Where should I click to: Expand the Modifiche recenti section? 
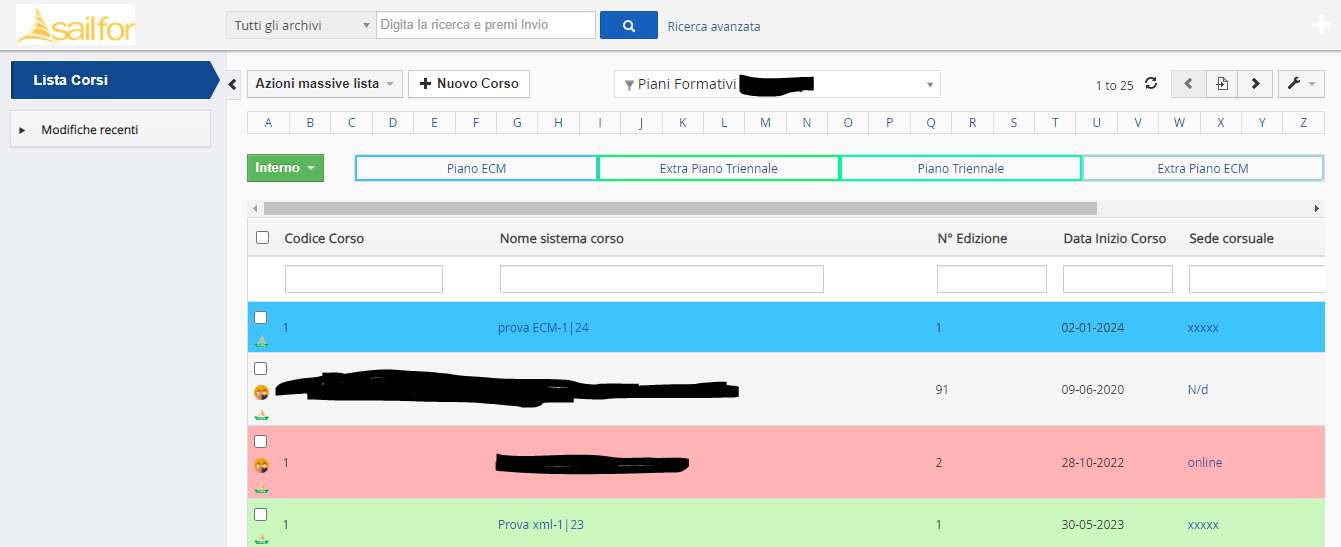click(110, 130)
